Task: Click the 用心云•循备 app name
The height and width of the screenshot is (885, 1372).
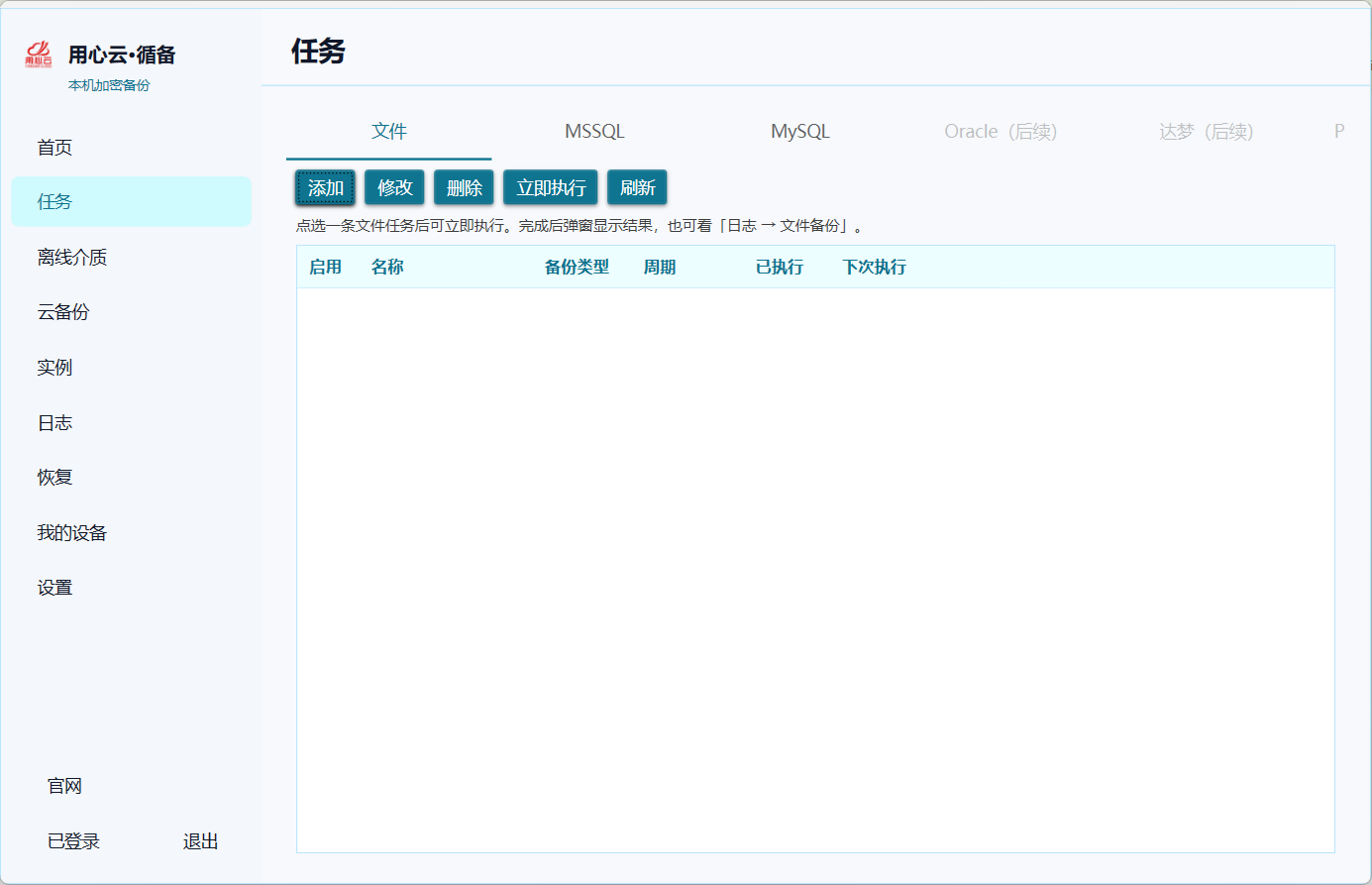Action: pyautogui.click(x=122, y=55)
